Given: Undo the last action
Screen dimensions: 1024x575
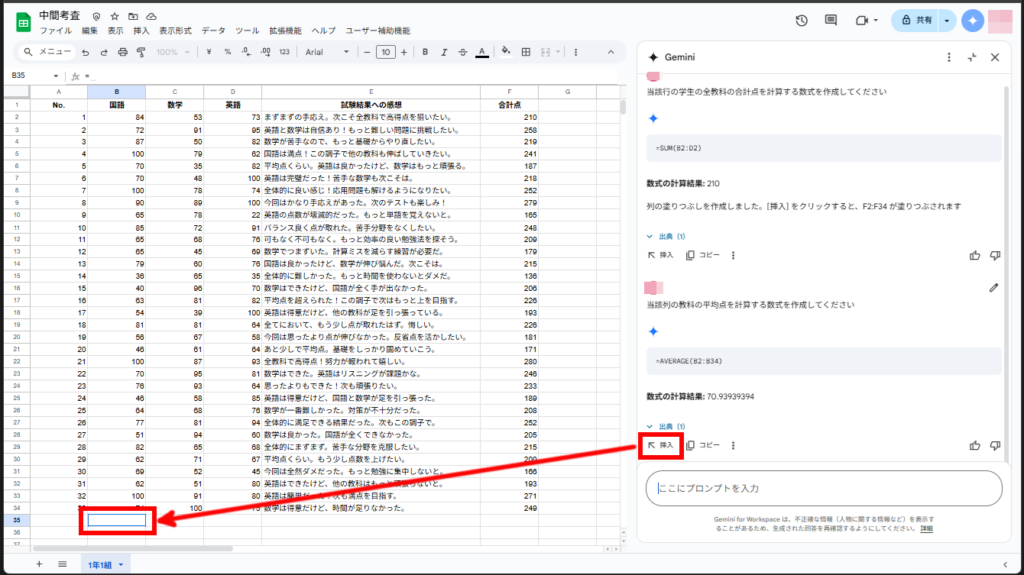Looking at the screenshot, I should 86,52.
